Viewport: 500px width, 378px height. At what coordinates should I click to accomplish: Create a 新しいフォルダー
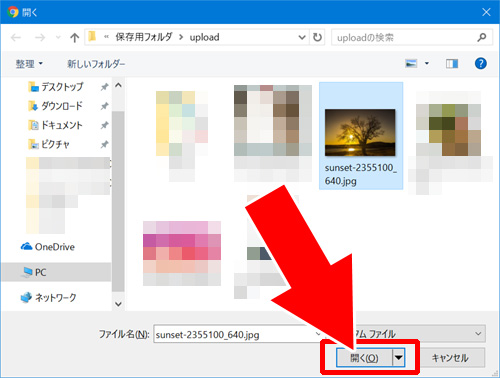click(96, 64)
